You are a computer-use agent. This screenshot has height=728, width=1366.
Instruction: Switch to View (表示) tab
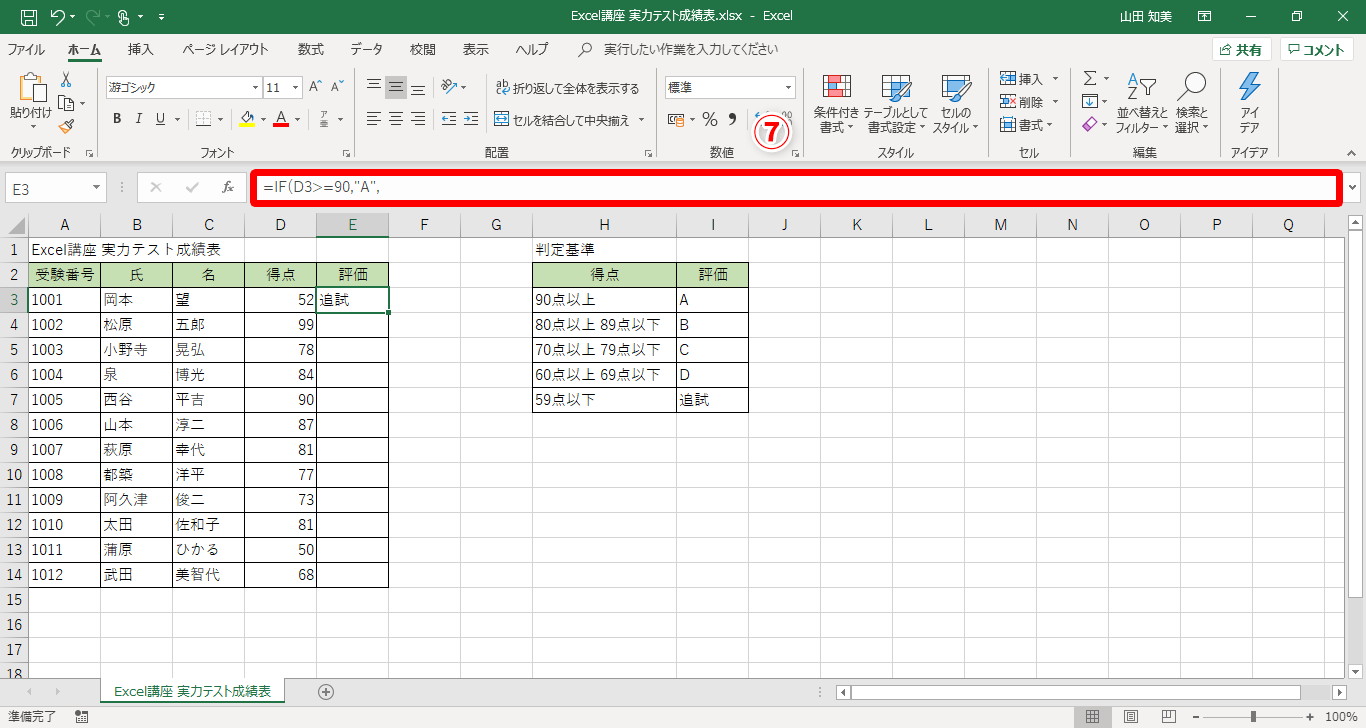(476, 49)
